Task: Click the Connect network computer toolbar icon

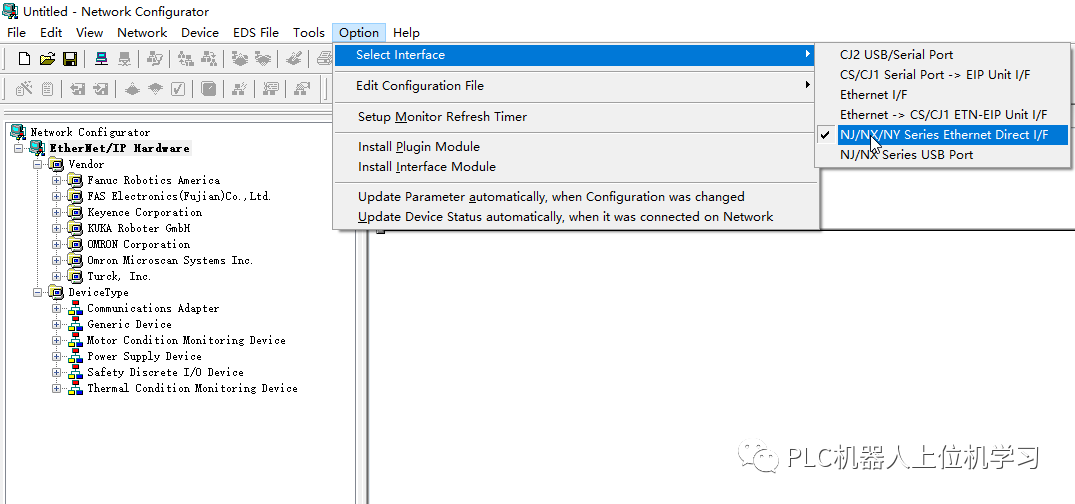Action: [x=101, y=59]
